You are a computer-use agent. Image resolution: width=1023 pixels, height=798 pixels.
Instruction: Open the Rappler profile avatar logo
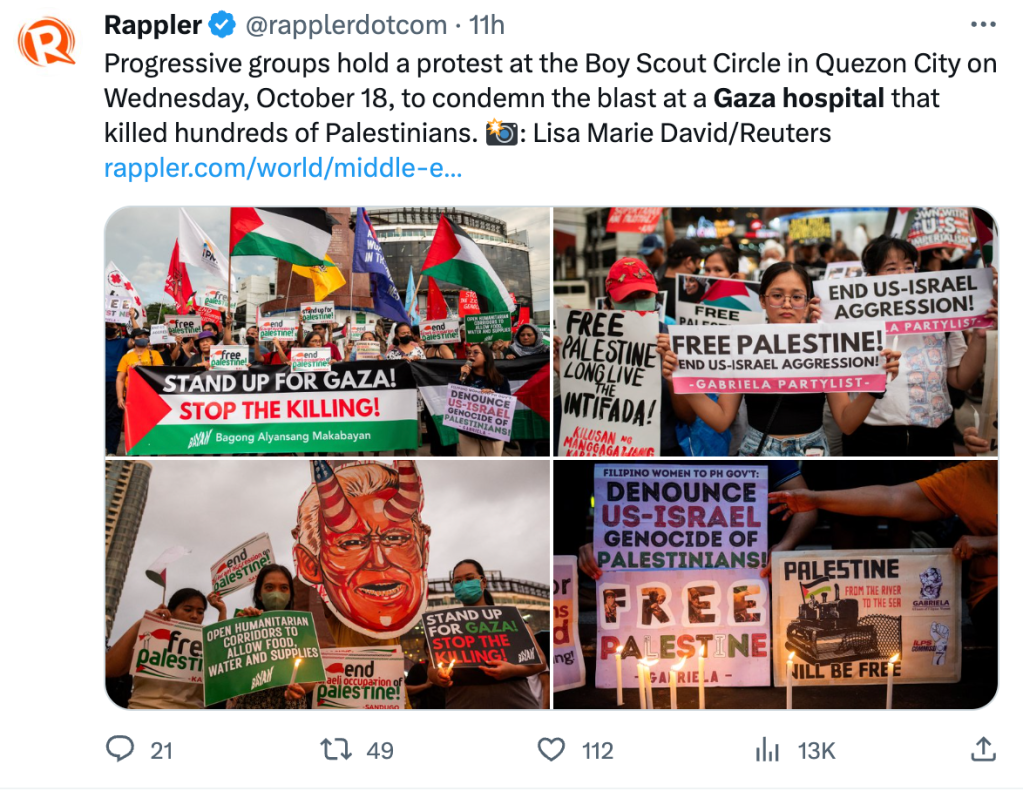point(46,42)
